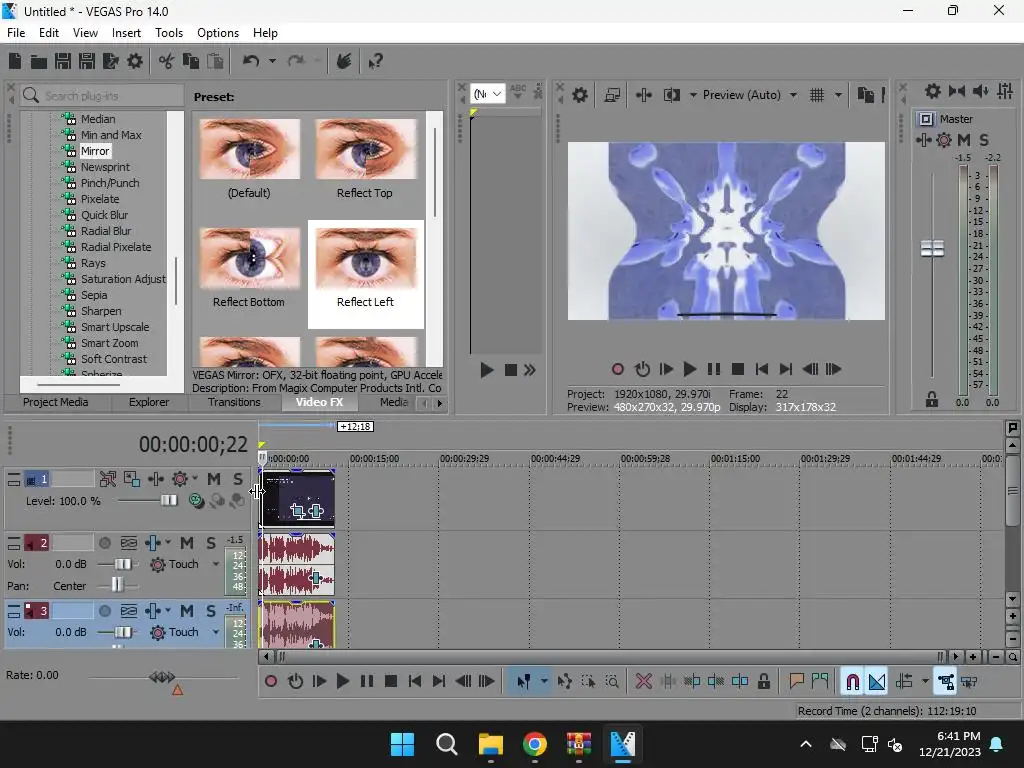Screen dimensions: 1024x768
Task: Switch to the Project Media tab
Action: (56, 402)
